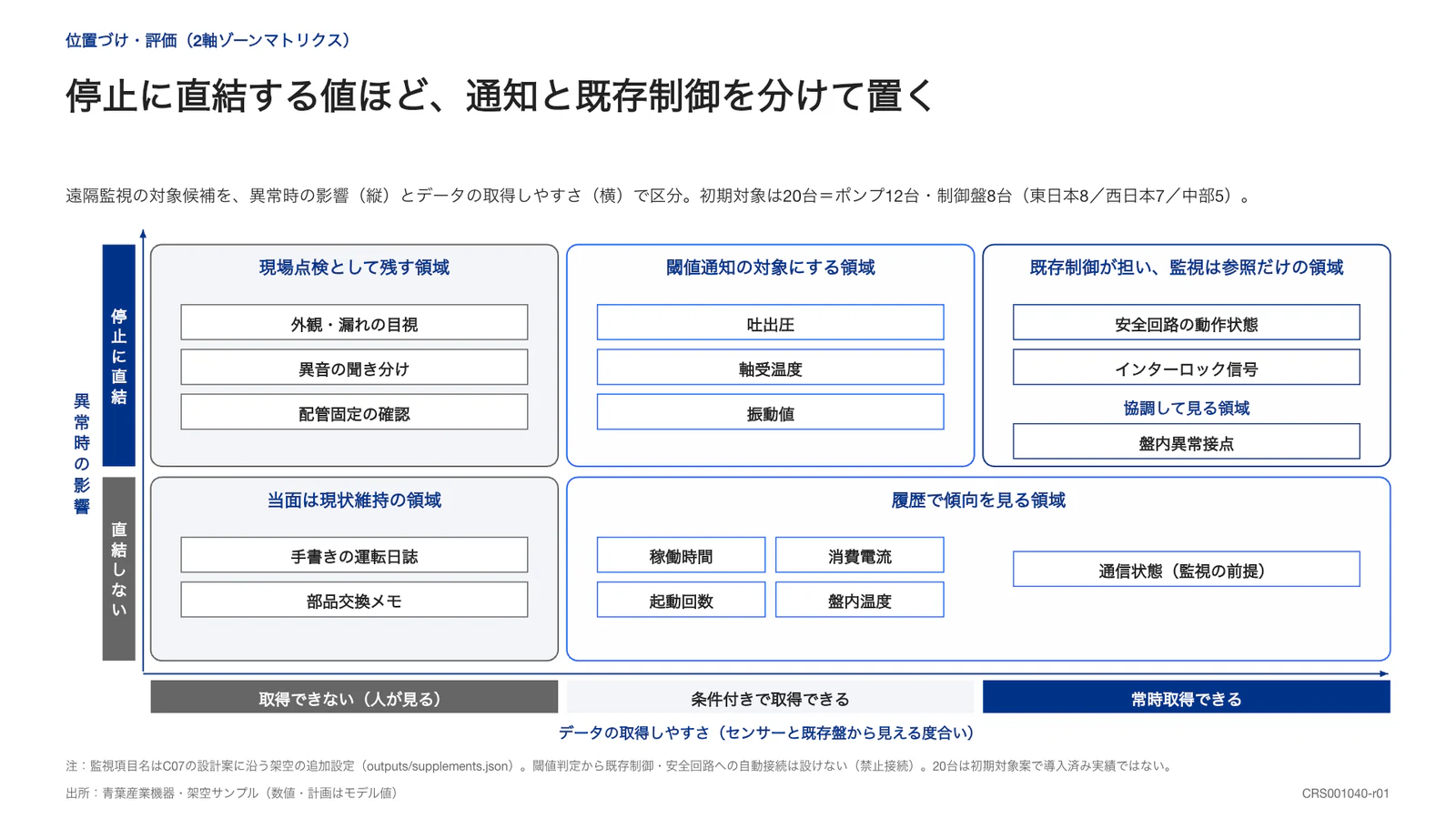Select the 起動回数 item

click(x=681, y=600)
